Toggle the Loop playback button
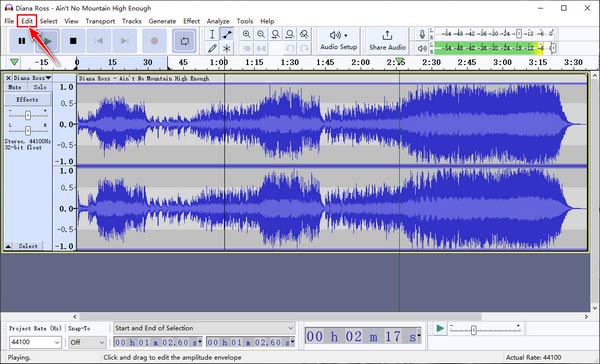This screenshot has height=364, width=600. 184,41
